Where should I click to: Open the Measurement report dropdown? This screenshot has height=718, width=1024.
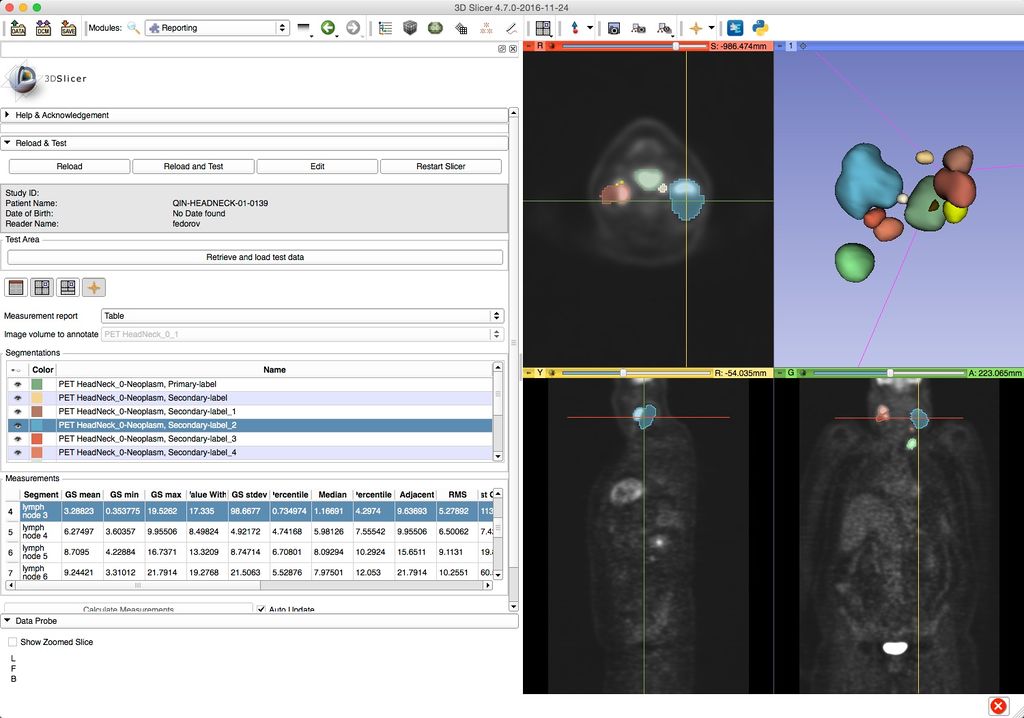point(302,316)
